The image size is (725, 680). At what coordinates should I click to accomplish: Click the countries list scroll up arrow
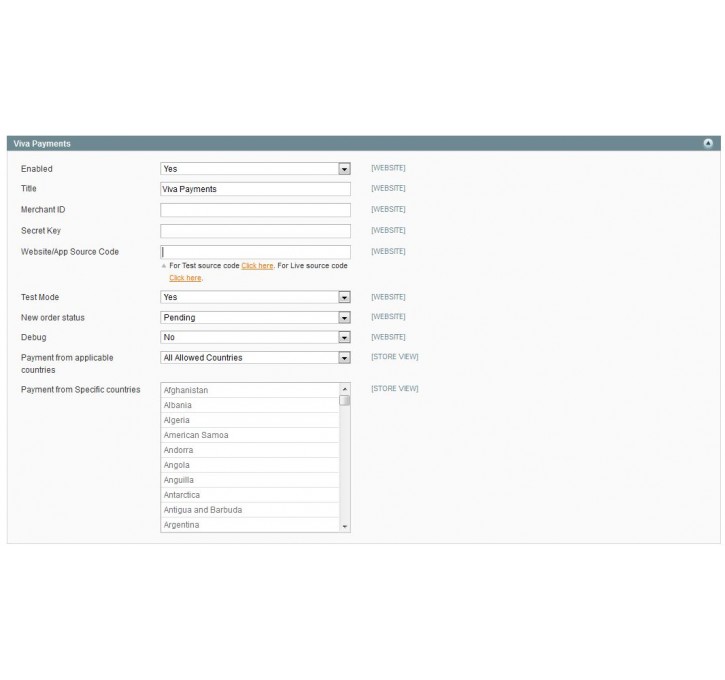pyautogui.click(x=345, y=389)
